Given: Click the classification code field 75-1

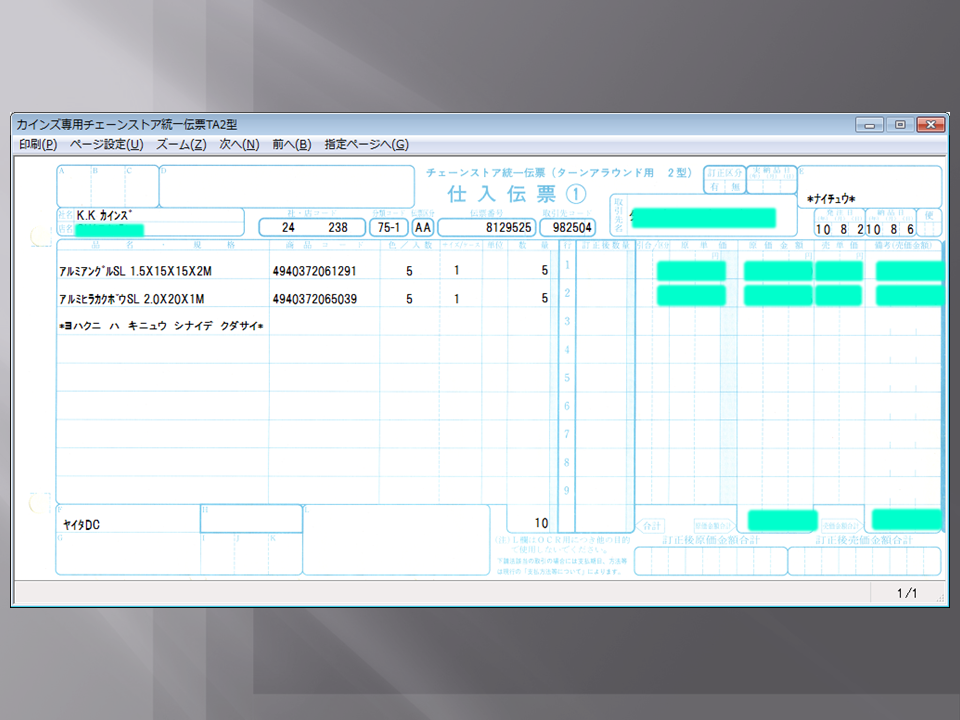Looking at the screenshot, I should coord(387,228).
